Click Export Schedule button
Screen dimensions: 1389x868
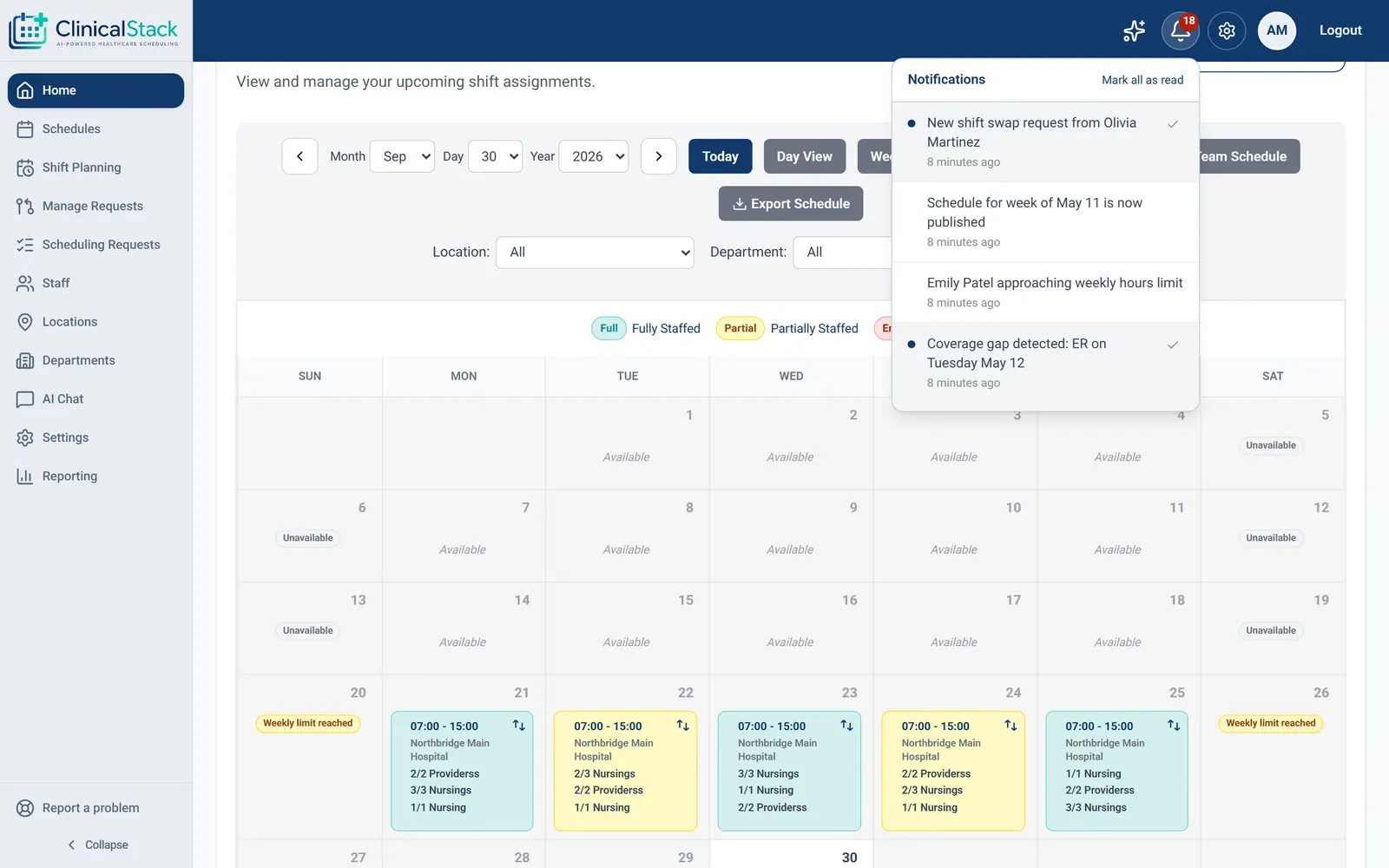pyautogui.click(x=791, y=204)
